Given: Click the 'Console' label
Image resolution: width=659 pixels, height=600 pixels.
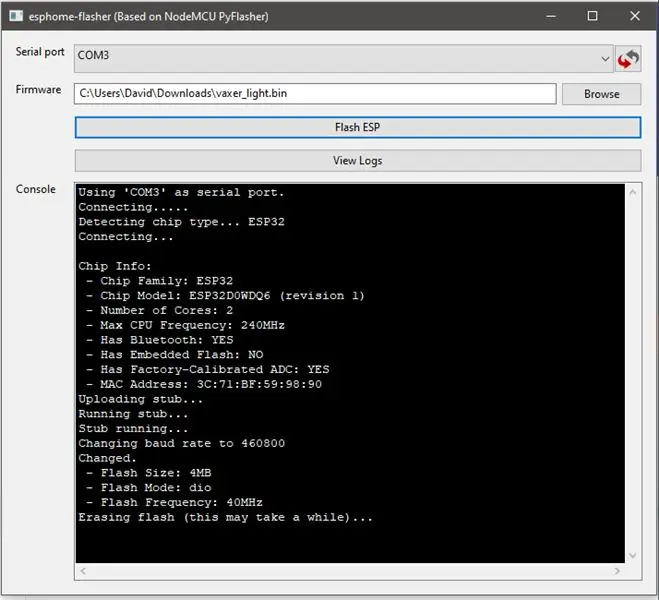Looking at the screenshot, I should point(36,189).
